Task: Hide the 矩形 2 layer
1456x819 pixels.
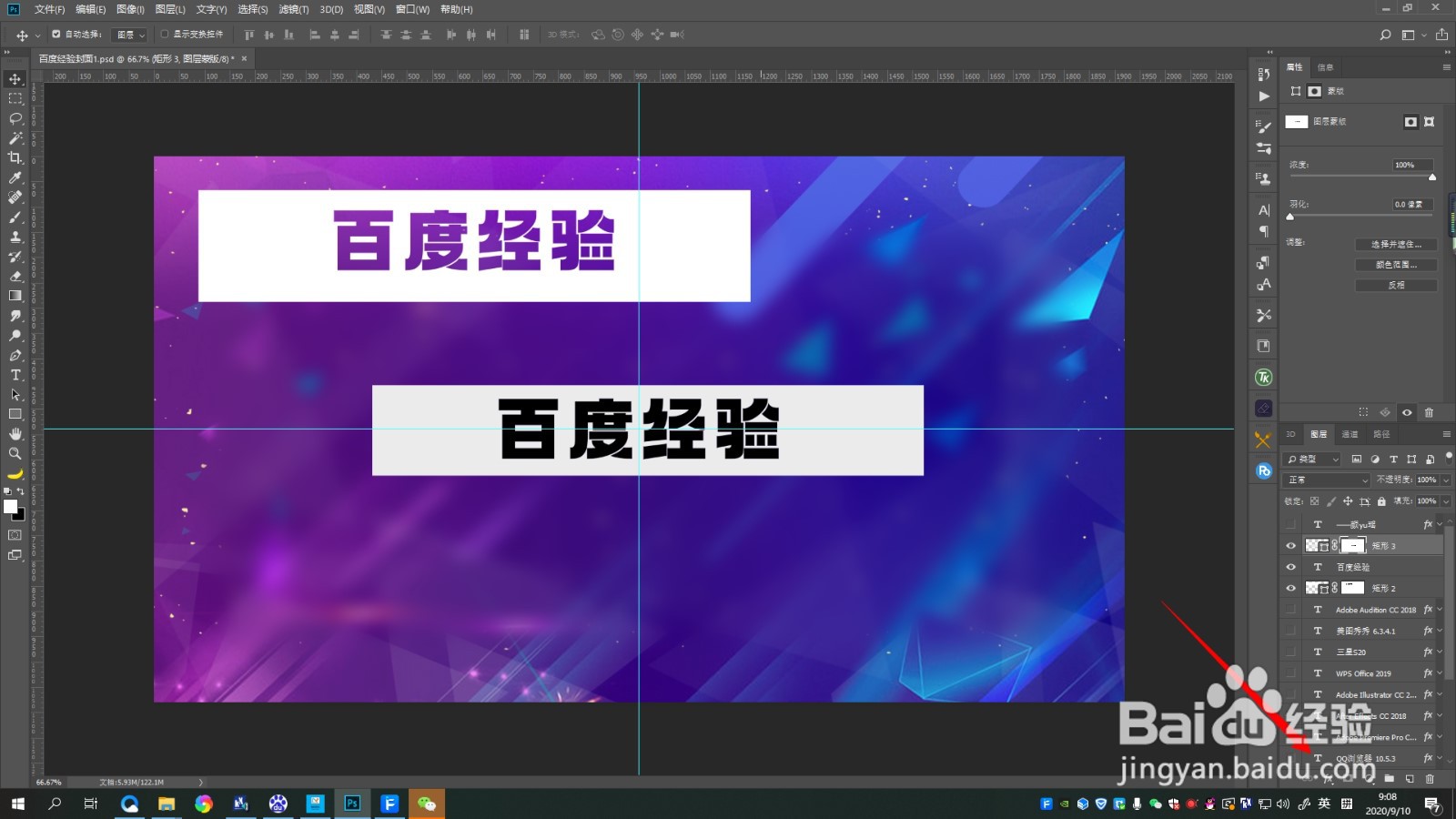Action: [1290, 588]
